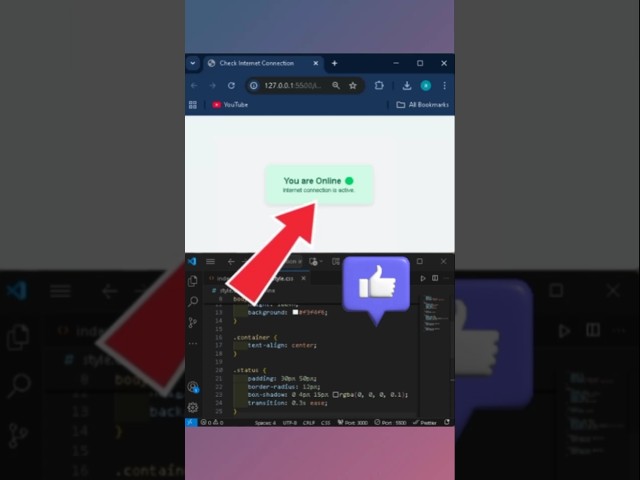The image size is (640, 480).
Task: Change indentation via Spaces: 4
Action: (265, 422)
